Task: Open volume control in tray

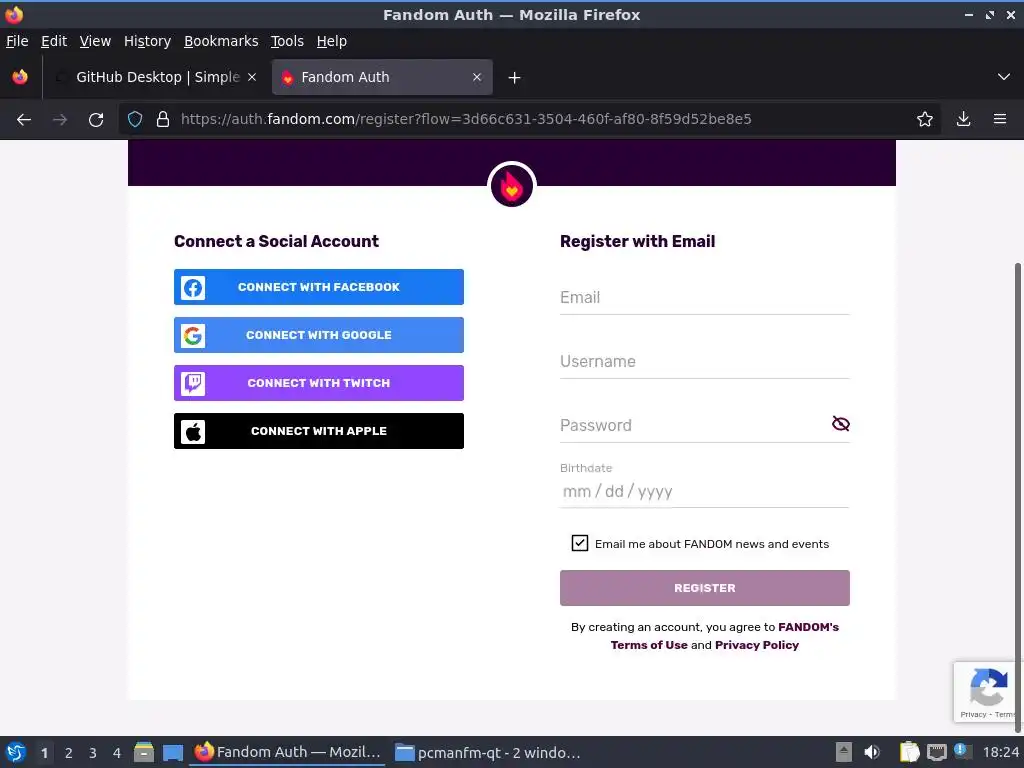Action: [871, 752]
